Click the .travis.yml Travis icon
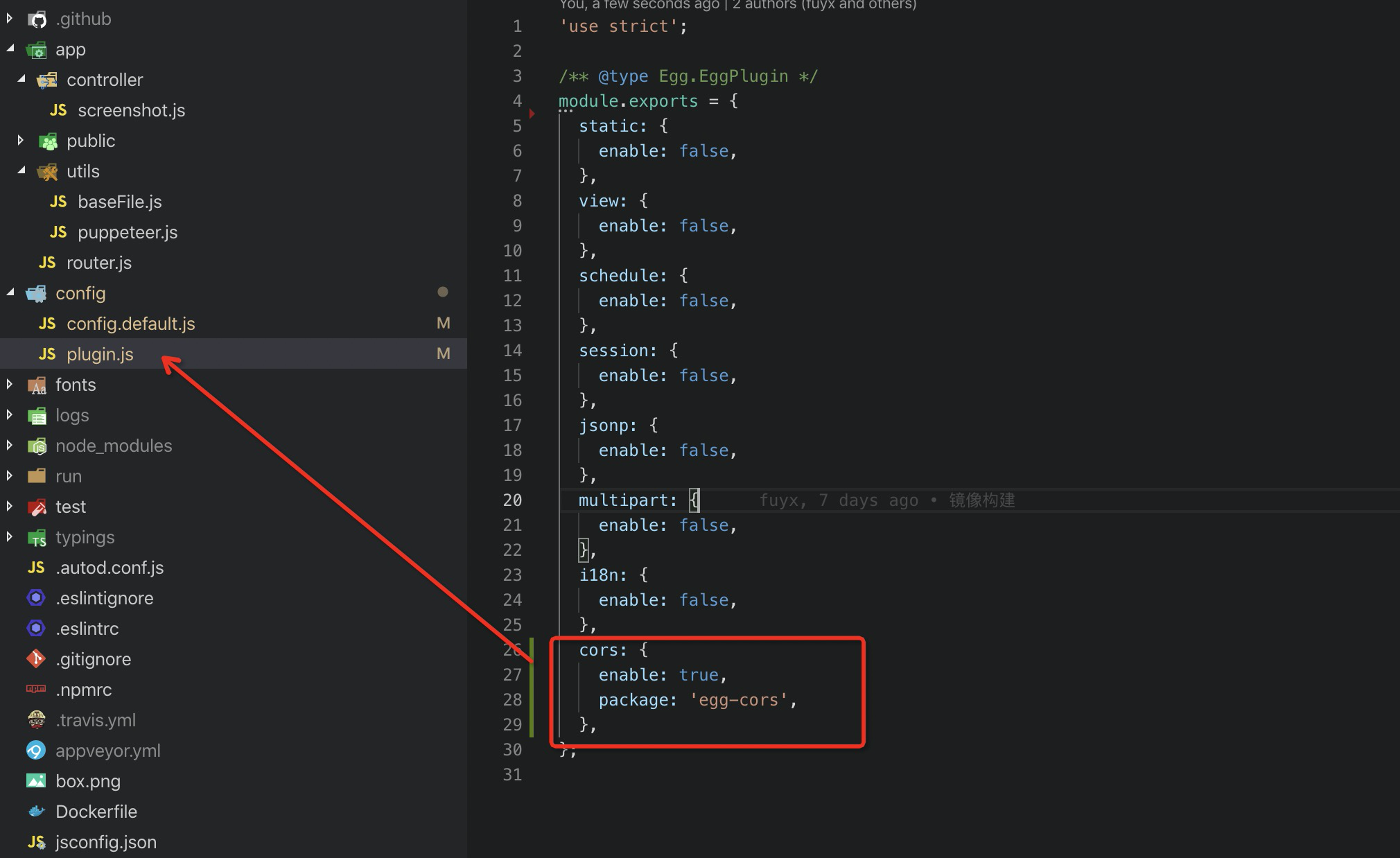 click(x=36, y=720)
